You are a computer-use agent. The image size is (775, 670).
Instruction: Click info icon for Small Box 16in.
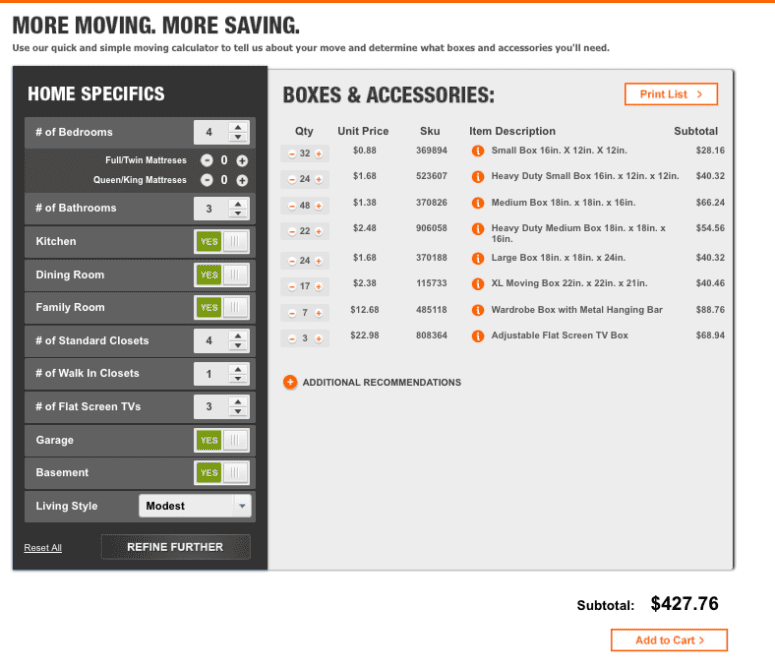coord(478,152)
